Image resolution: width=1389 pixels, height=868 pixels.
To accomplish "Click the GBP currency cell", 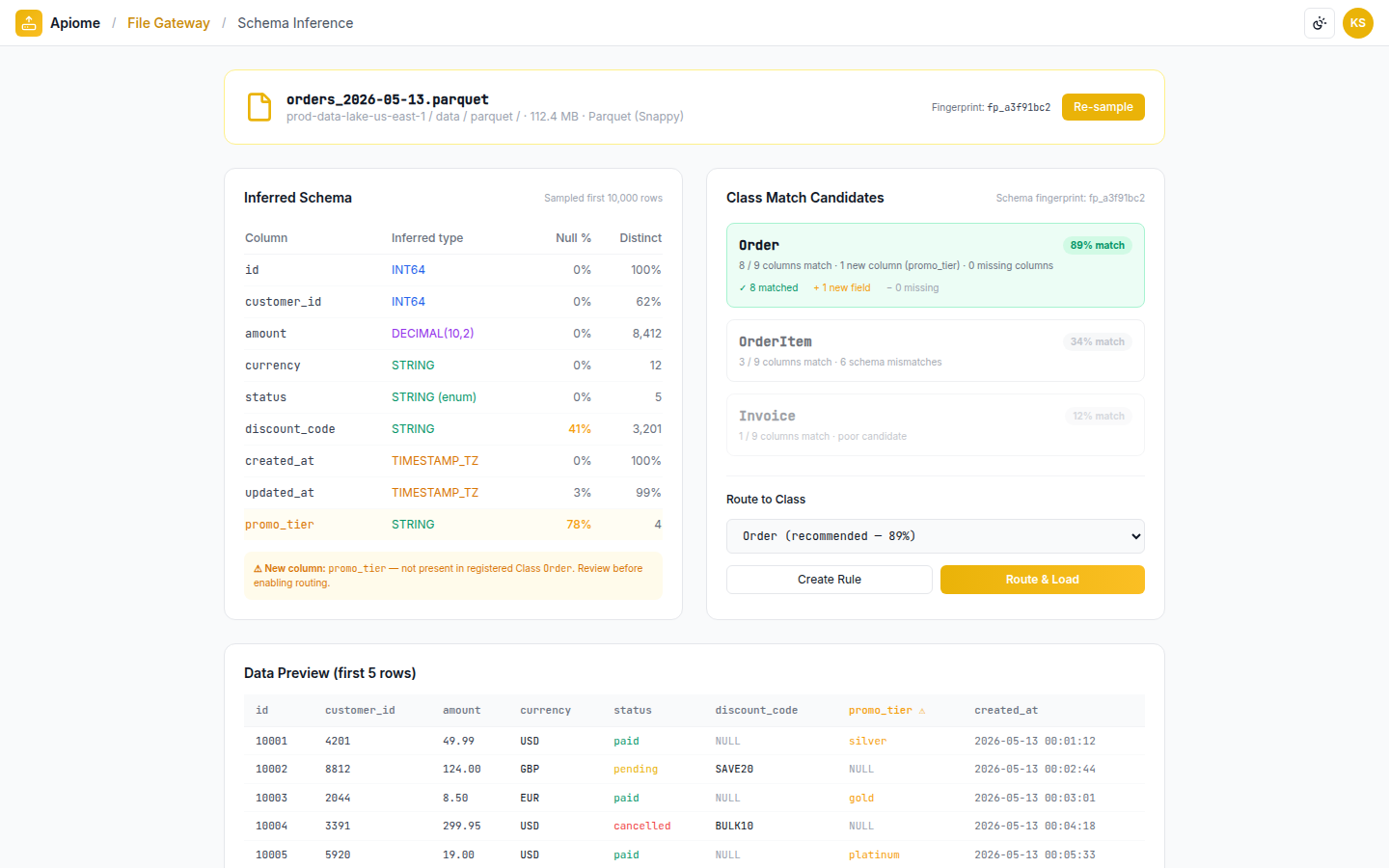I will [530, 770].
